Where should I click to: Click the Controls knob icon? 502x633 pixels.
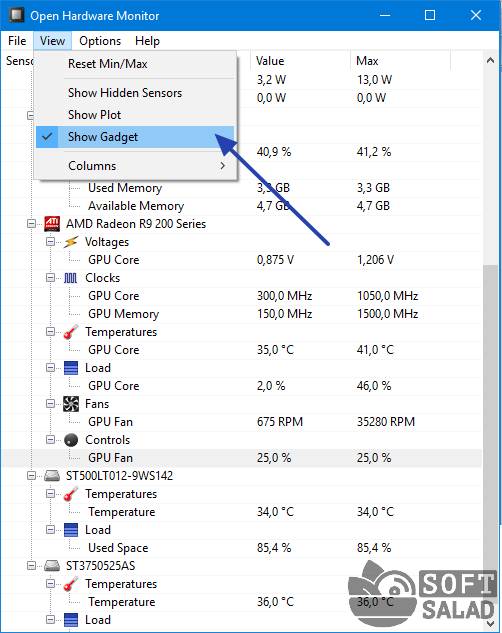[71, 440]
